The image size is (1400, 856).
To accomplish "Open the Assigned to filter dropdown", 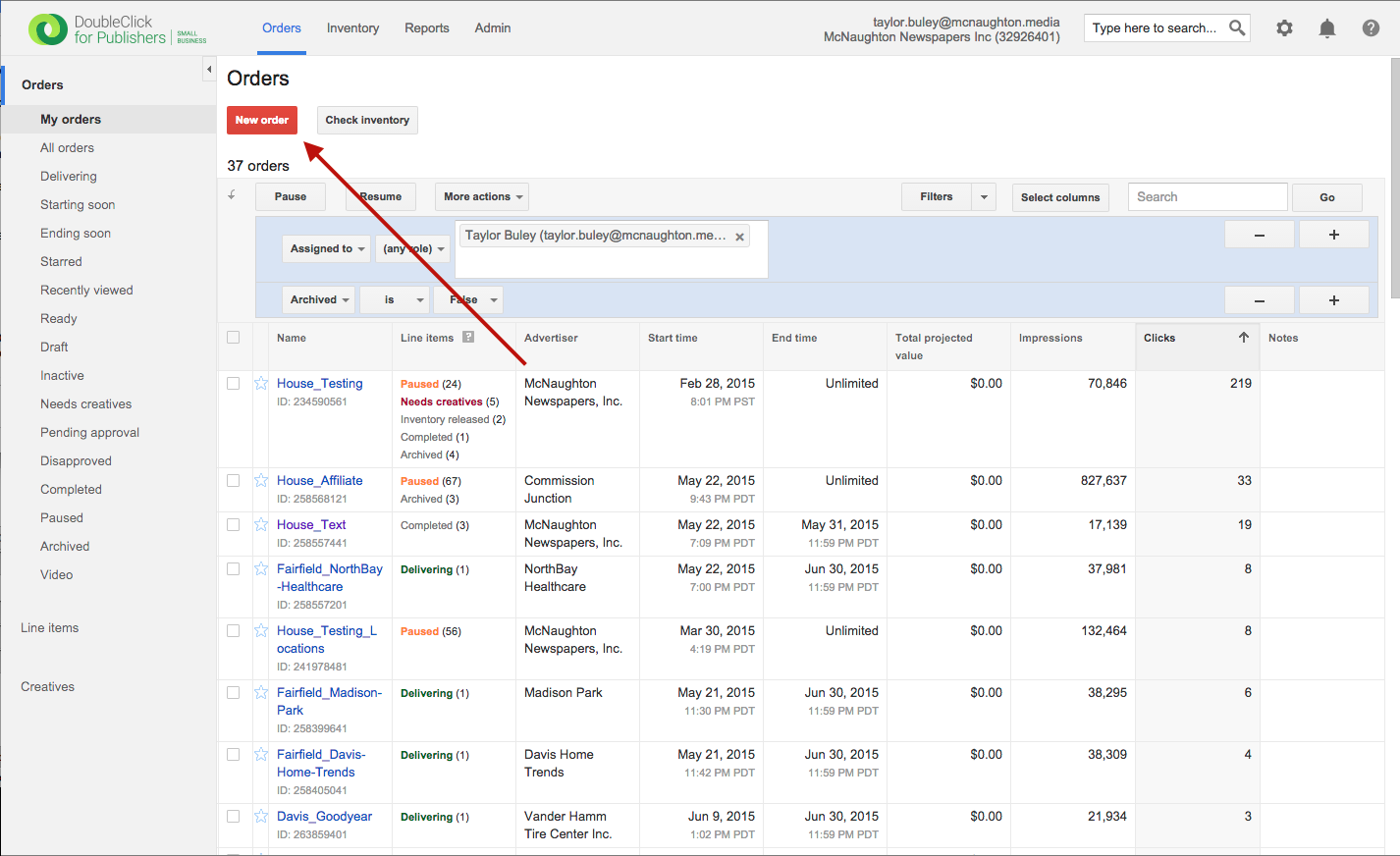I will tap(326, 249).
